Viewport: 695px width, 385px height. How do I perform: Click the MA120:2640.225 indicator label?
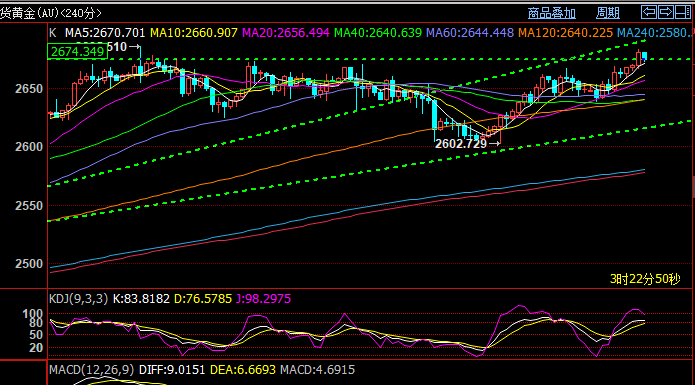[x=566, y=33]
